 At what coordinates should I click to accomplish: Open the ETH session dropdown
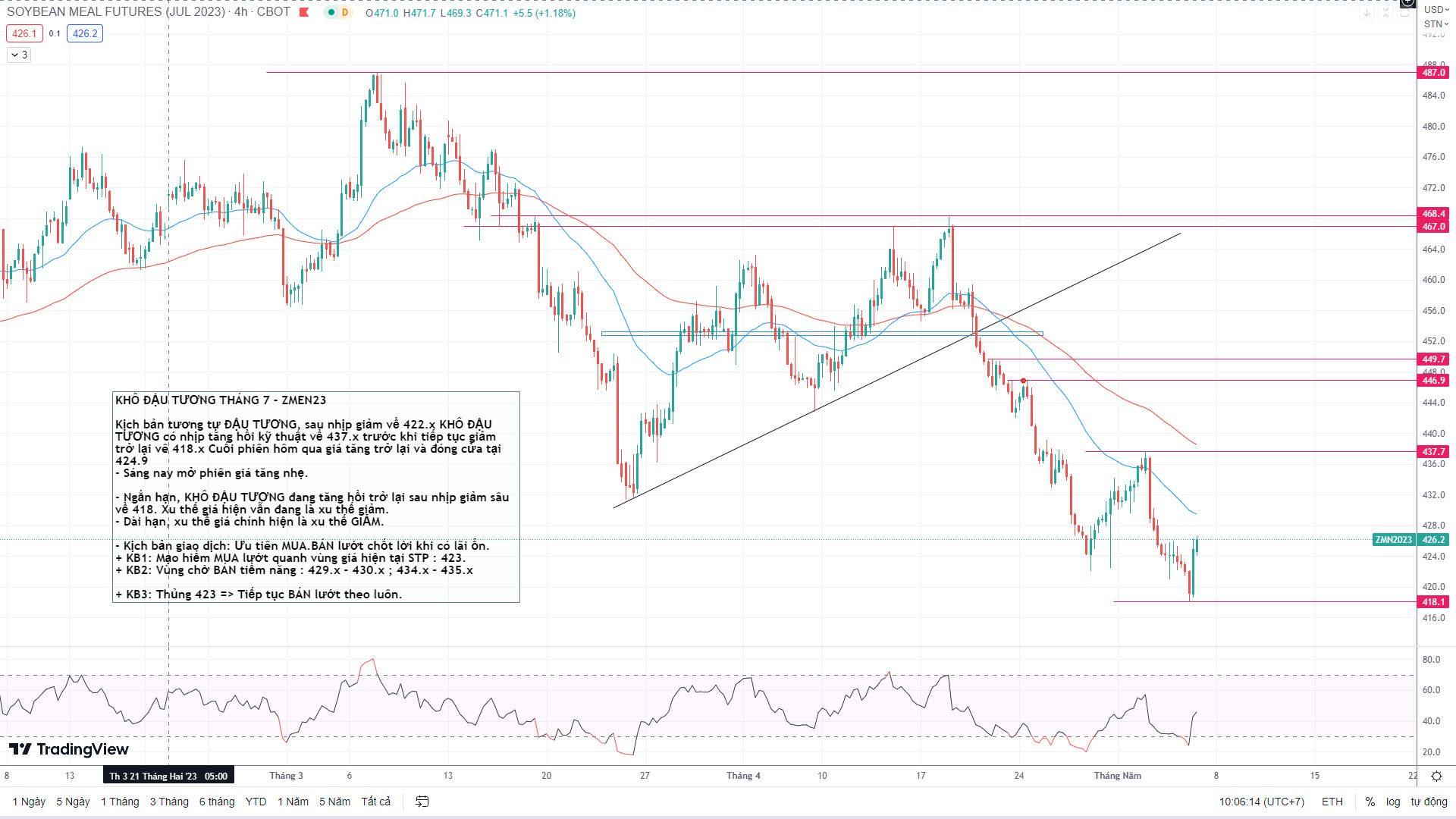pyautogui.click(x=1332, y=802)
